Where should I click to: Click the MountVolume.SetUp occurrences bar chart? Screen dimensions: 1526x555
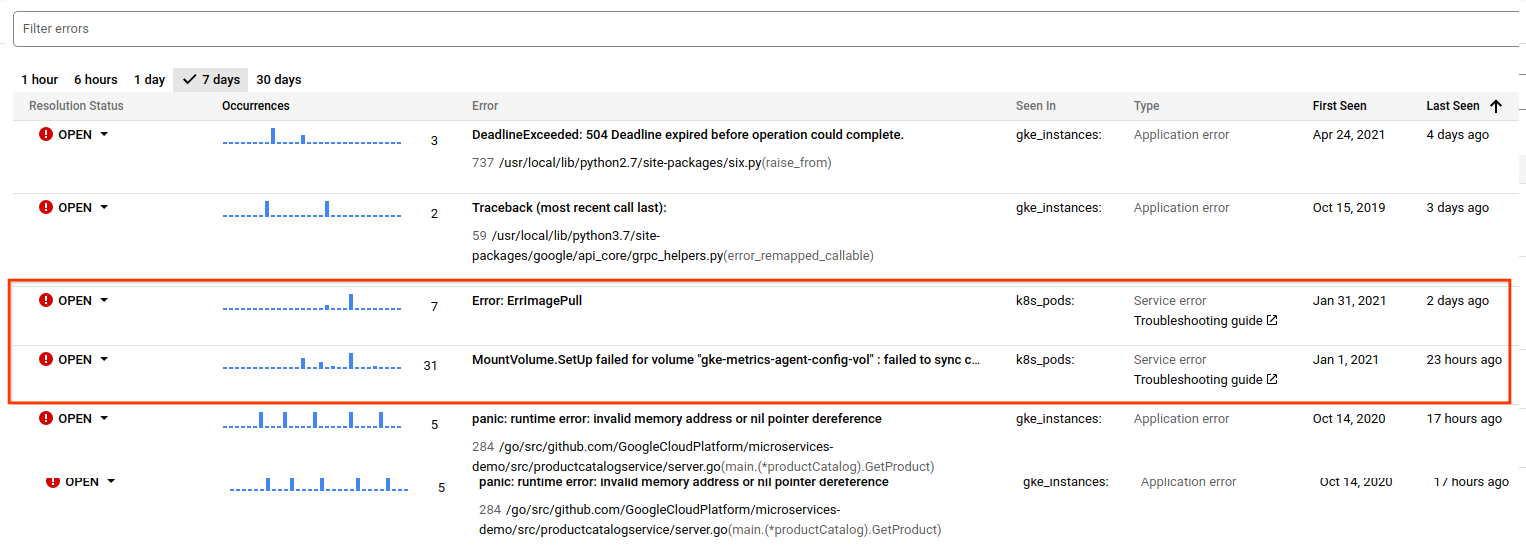tap(311, 361)
